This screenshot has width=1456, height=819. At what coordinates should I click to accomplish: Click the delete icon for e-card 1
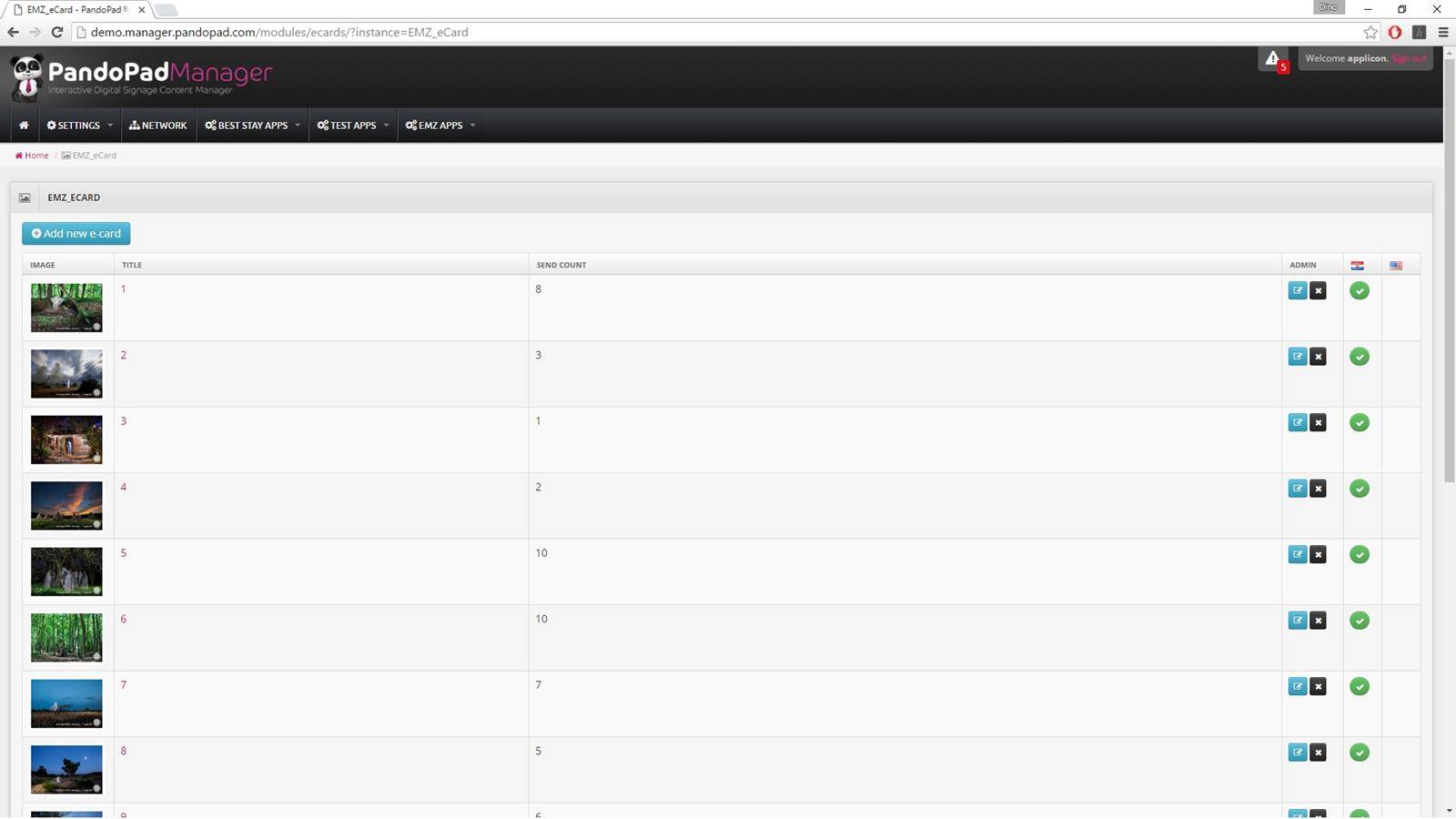click(x=1318, y=290)
